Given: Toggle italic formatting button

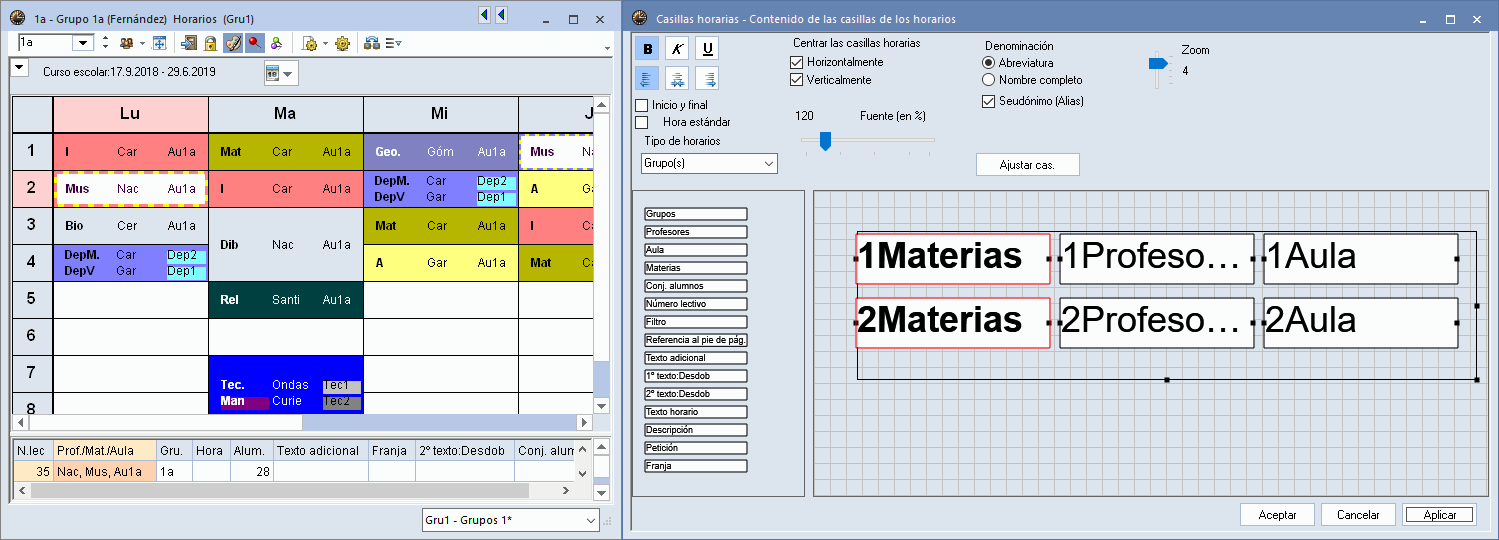Looking at the screenshot, I should (x=677, y=49).
